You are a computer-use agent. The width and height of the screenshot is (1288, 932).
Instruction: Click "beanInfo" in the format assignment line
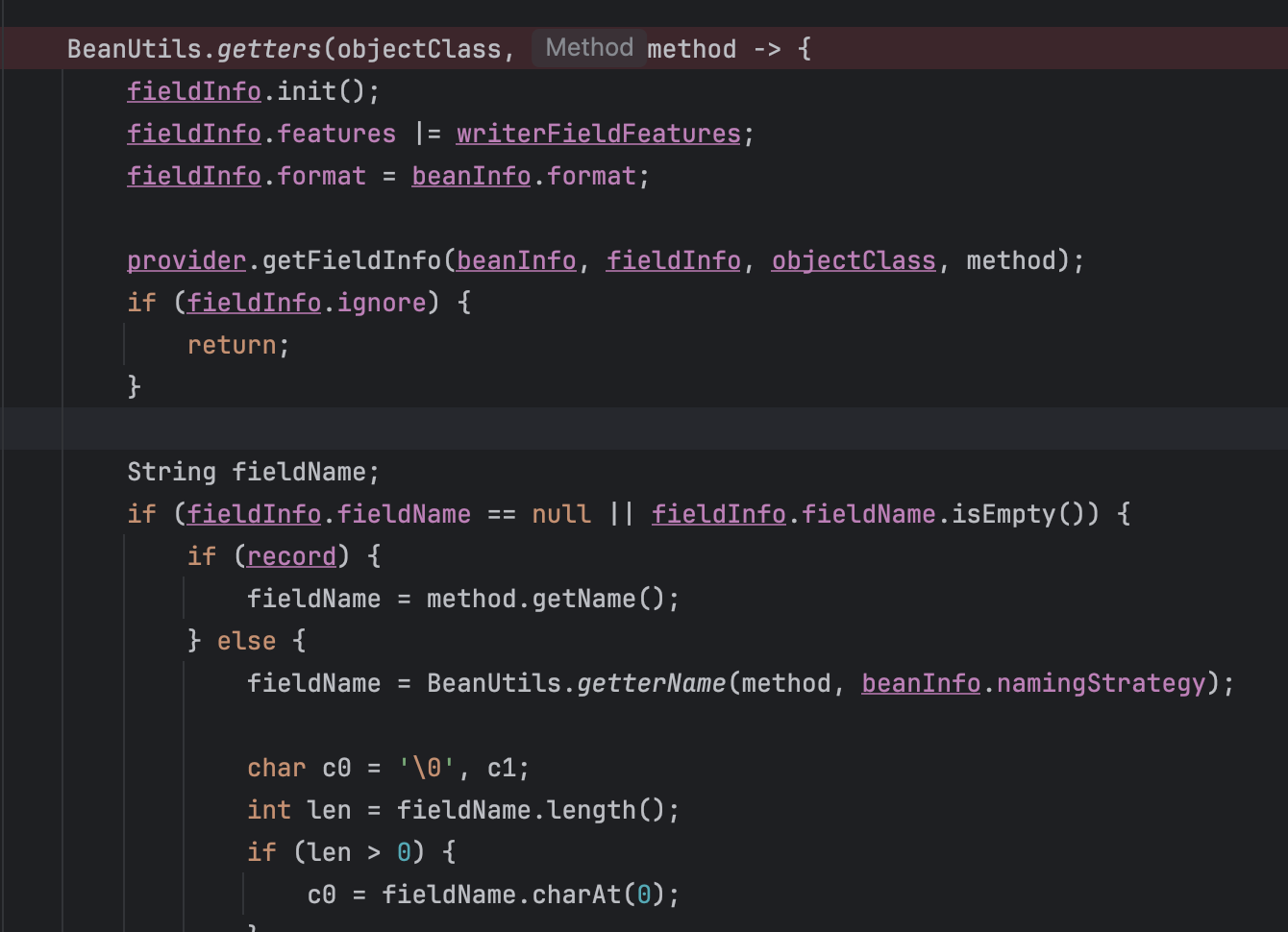point(471,176)
